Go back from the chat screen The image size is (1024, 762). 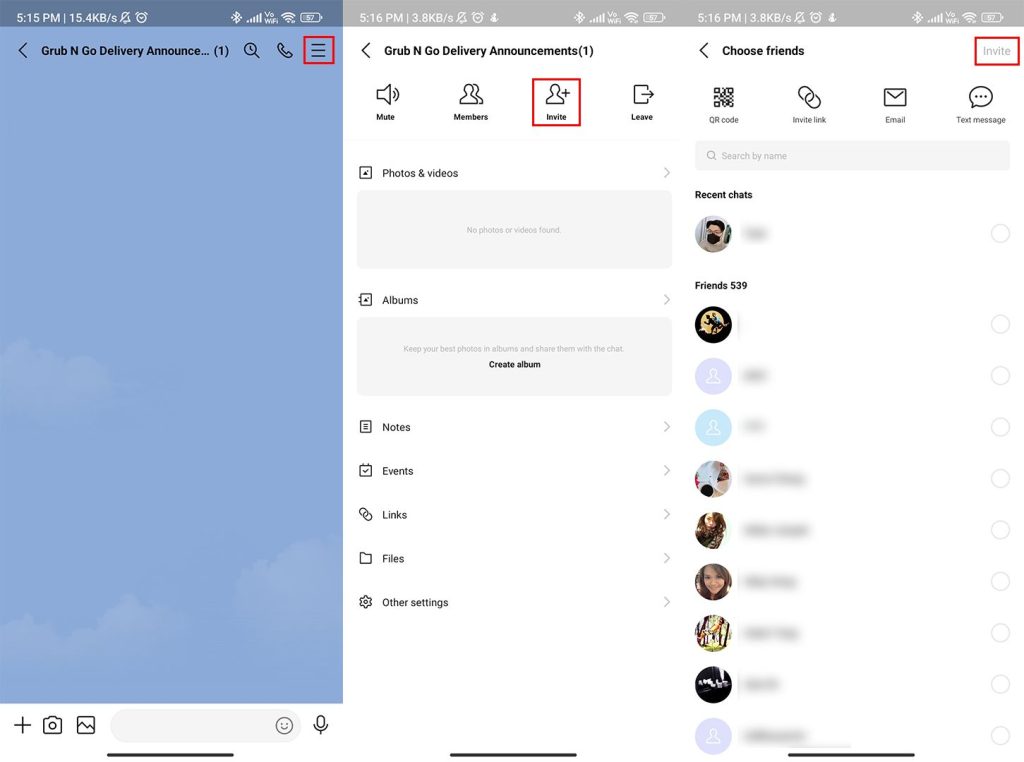tap(23, 50)
